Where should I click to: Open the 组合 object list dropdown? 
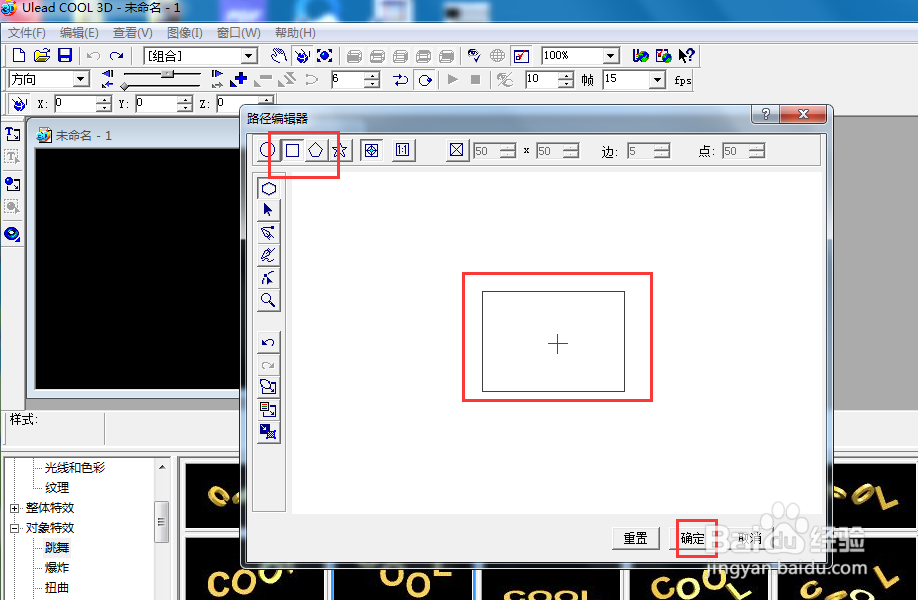249,56
